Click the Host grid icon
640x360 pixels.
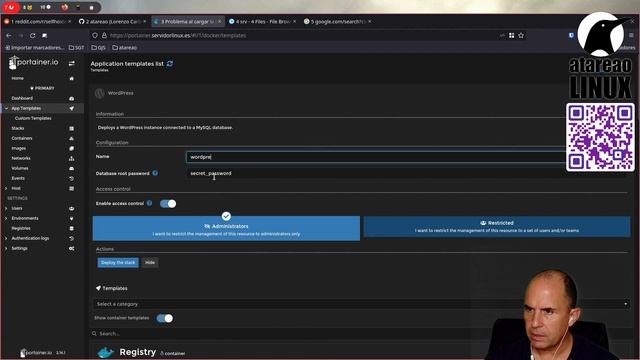[x=71, y=189]
